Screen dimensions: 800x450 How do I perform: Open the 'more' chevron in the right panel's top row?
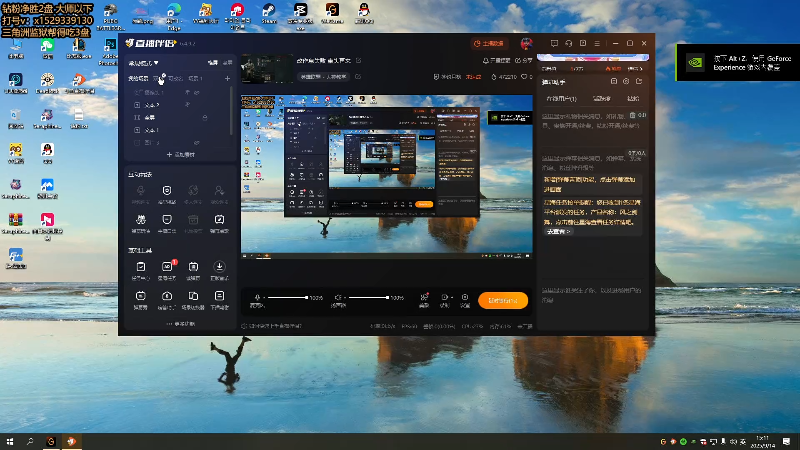tap(636, 69)
